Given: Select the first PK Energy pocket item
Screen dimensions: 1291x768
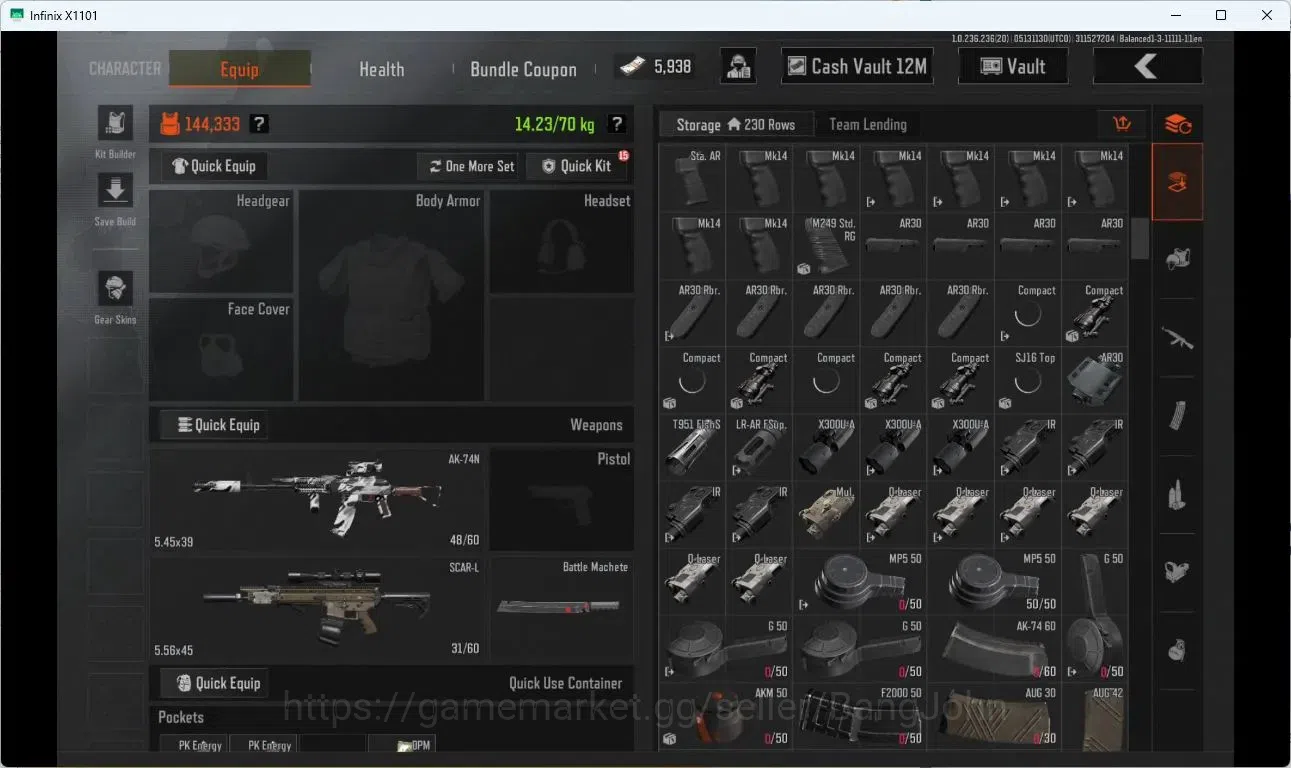Looking at the screenshot, I should 194,744.
